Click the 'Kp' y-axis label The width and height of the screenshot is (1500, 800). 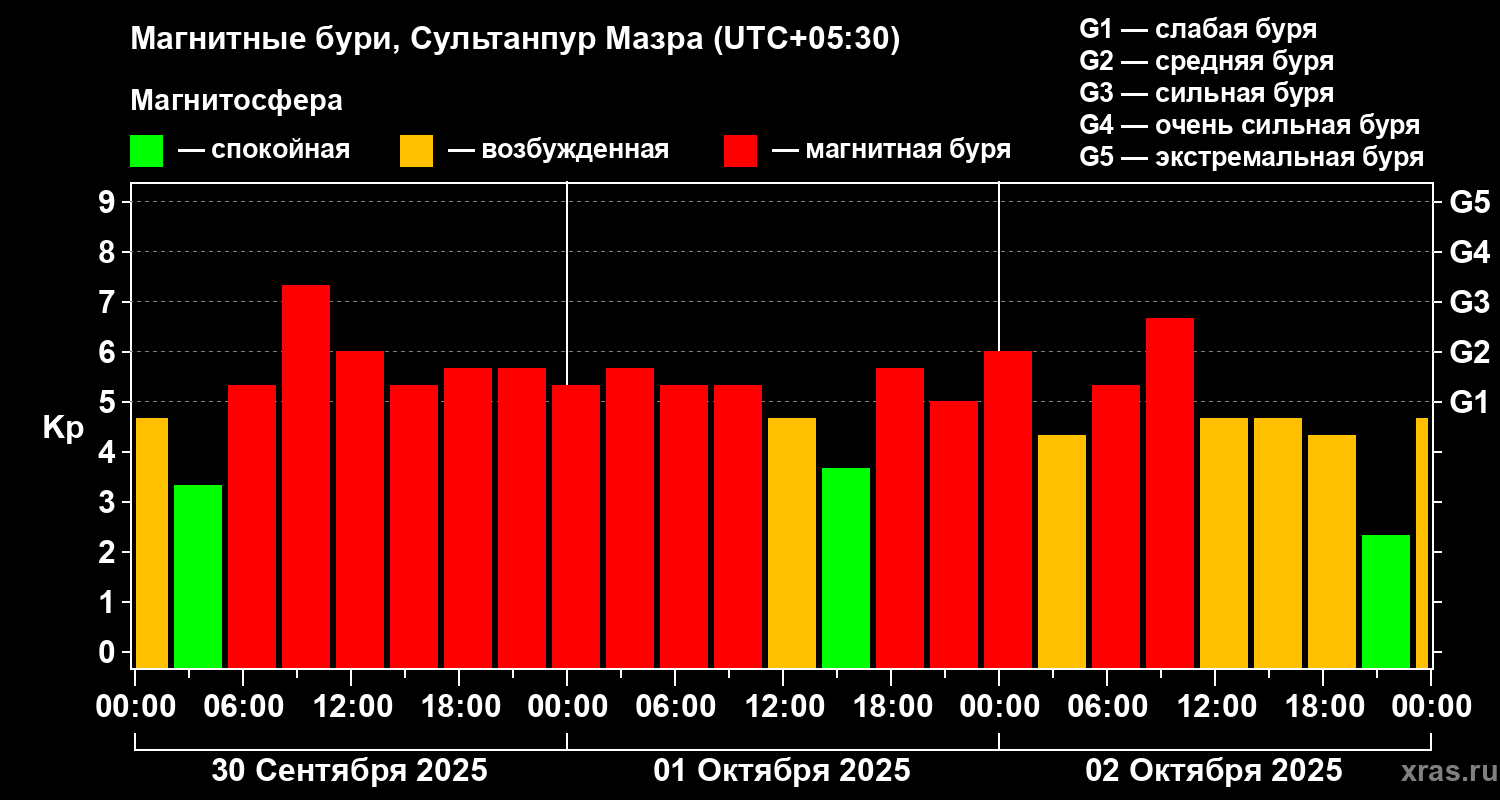[63, 427]
